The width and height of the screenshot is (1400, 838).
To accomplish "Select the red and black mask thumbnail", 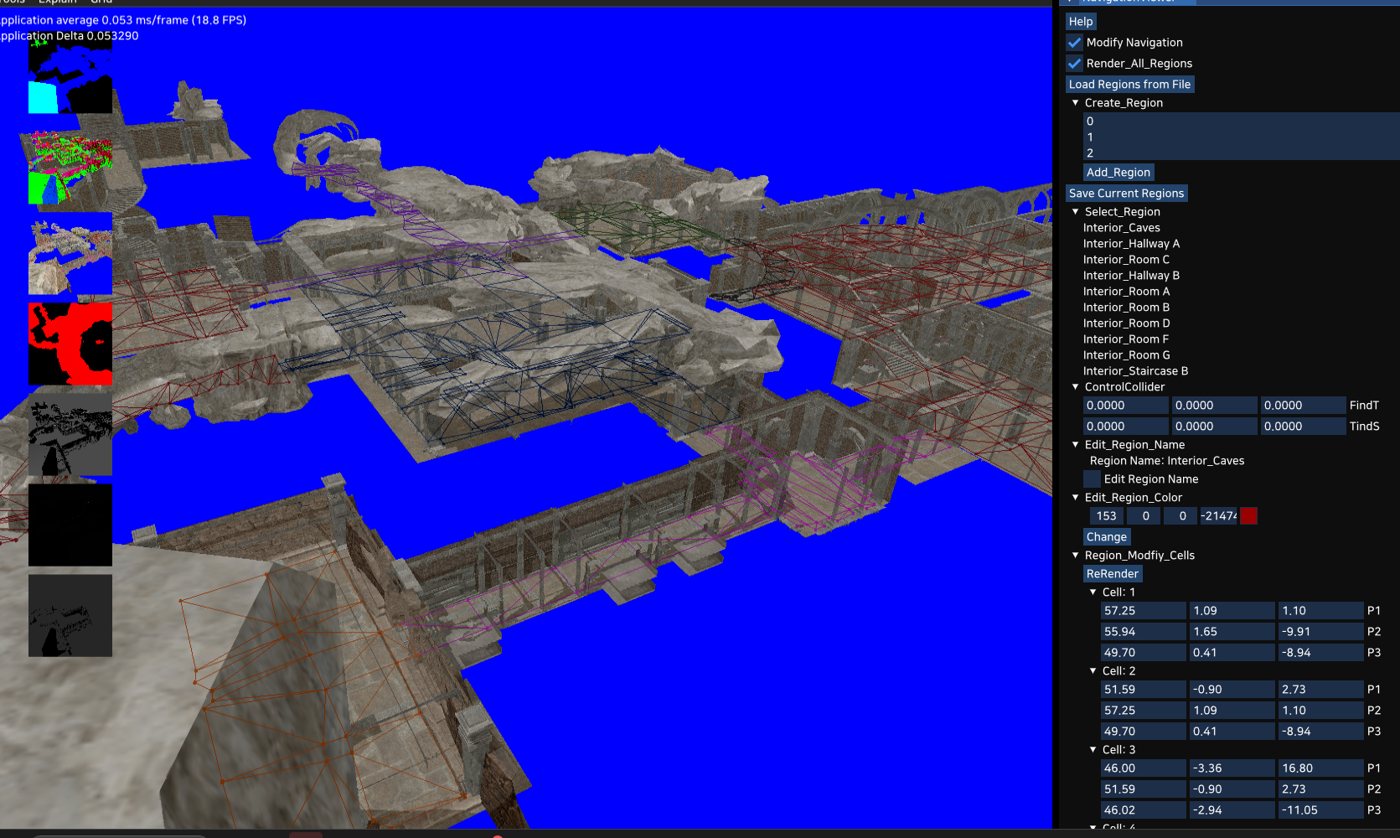I will point(70,344).
